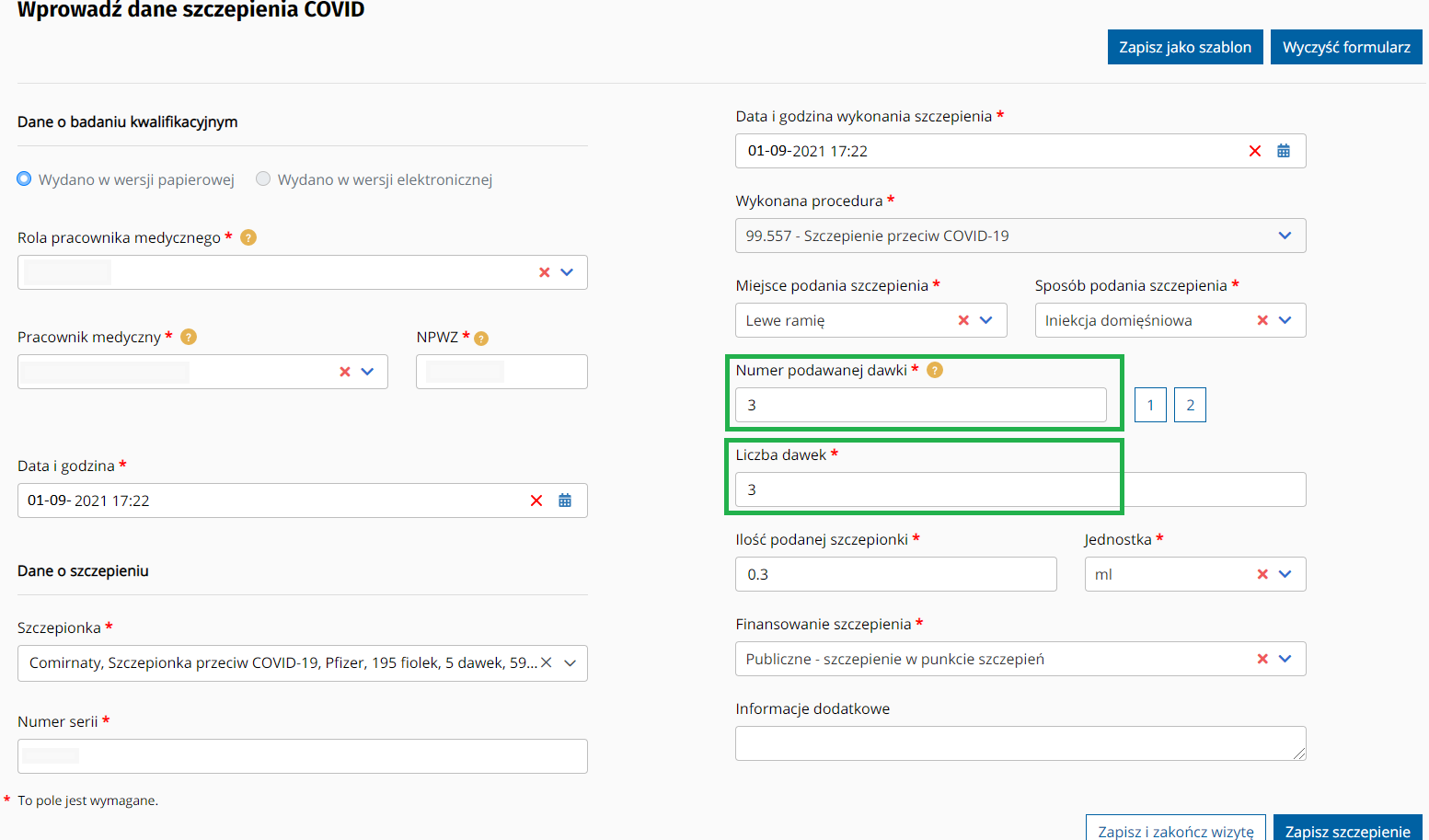Show help for Rola pracownika medycznego
Image resolution: width=1429 pixels, height=840 pixels.
(248, 237)
